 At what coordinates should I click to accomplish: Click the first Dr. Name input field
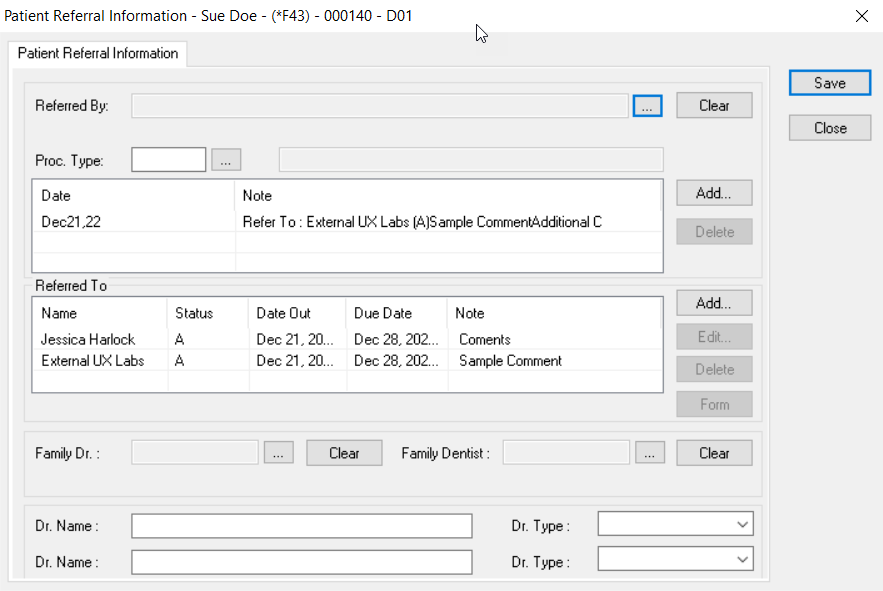(302, 526)
